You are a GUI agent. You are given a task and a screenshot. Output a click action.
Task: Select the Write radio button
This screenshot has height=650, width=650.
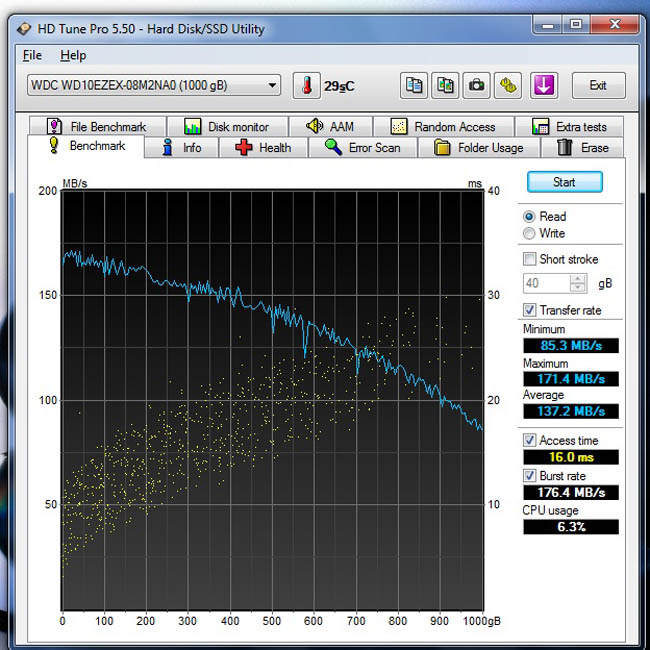coord(529,233)
